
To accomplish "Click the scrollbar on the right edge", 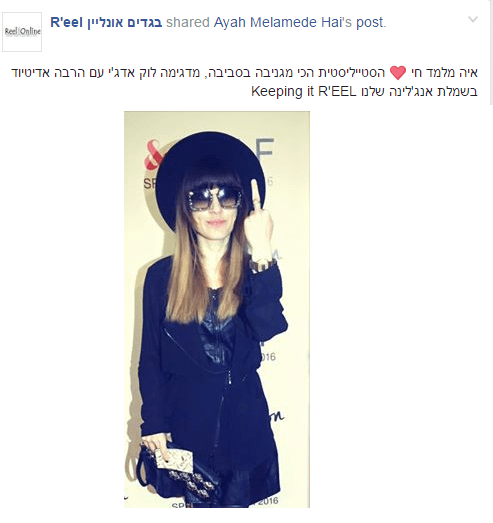I will tap(491, 53).
